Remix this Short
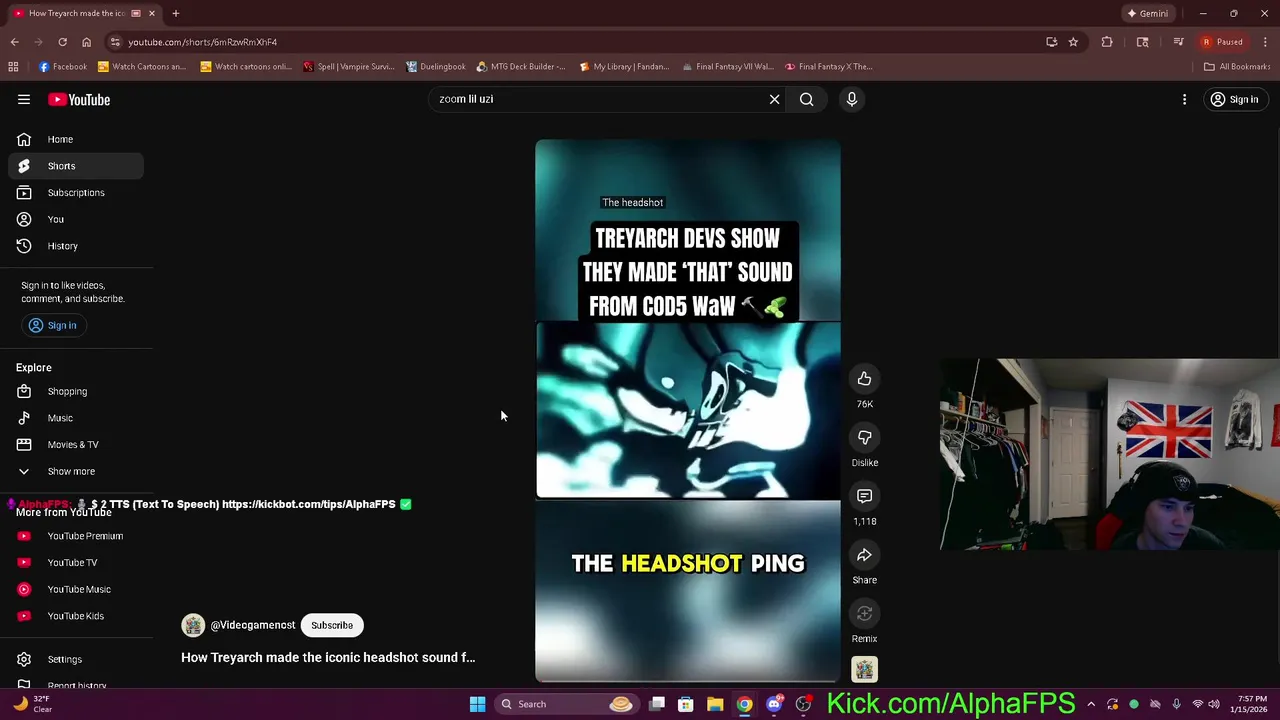The height and width of the screenshot is (720, 1280). click(x=864, y=614)
